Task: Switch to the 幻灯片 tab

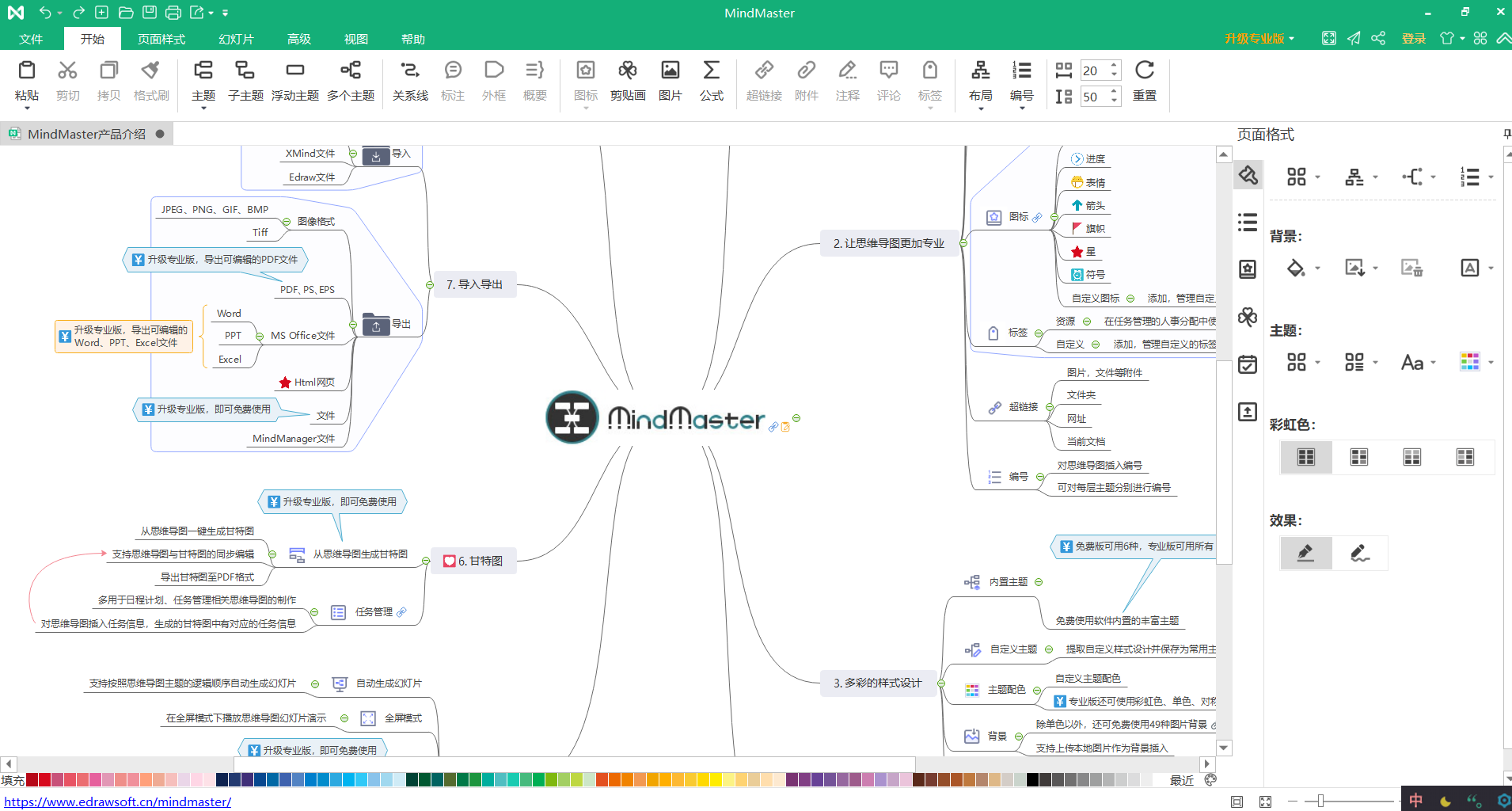Action: click(x=236, y=39)
